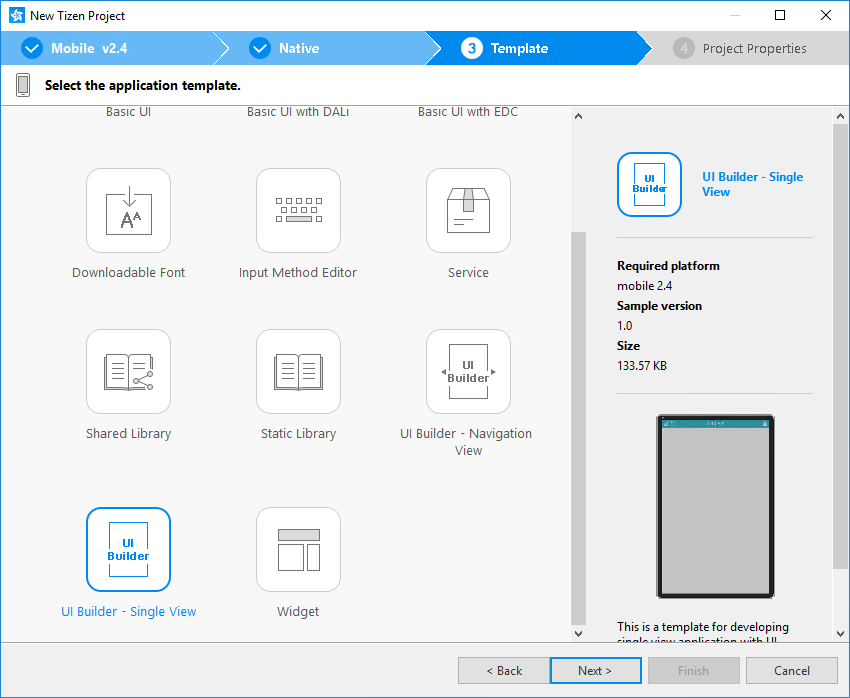
Task: Select the Static Library book icon
Action: click(298, 372)
